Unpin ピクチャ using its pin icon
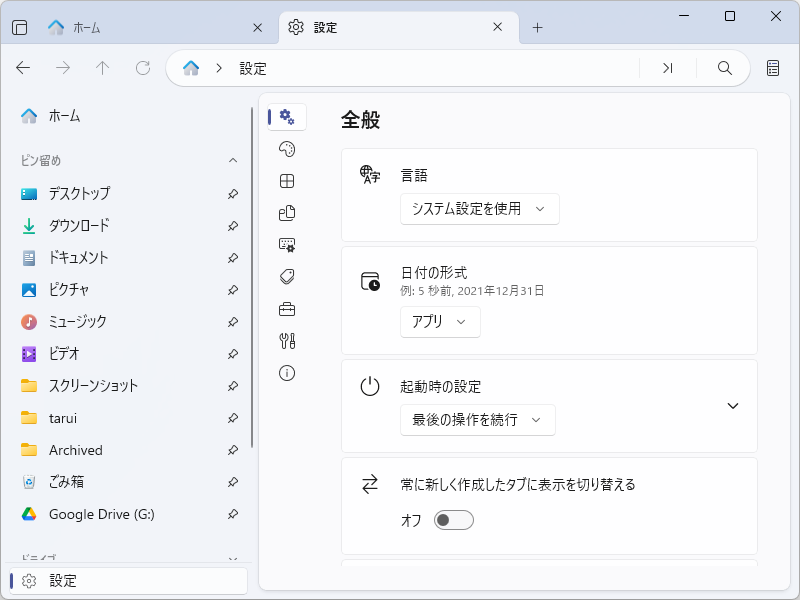The image size is (800, 600). (233, 290)
